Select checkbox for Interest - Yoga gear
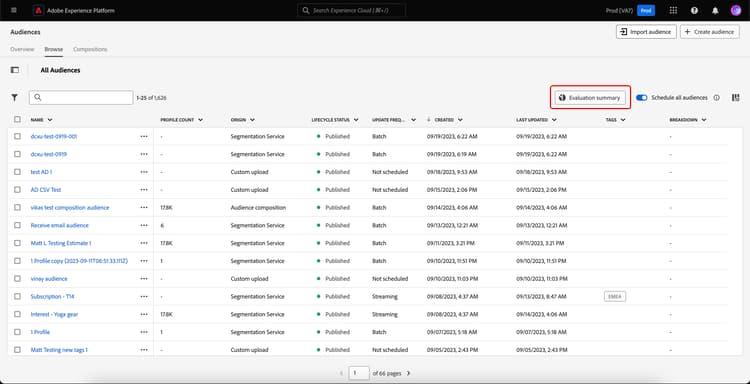This screenshot has height=384, width=750. [17, 314]
